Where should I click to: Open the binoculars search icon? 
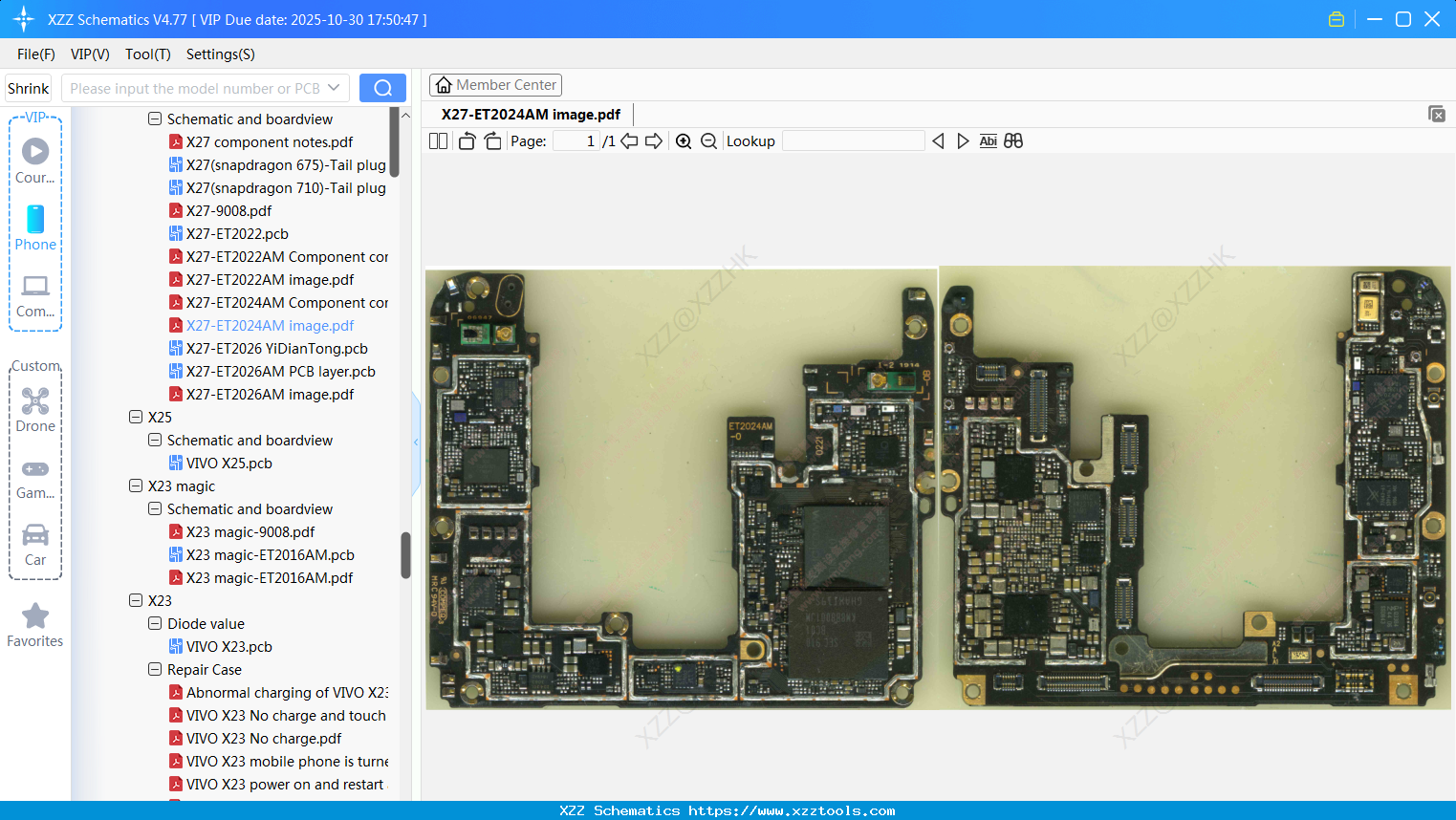point(1013,141)
